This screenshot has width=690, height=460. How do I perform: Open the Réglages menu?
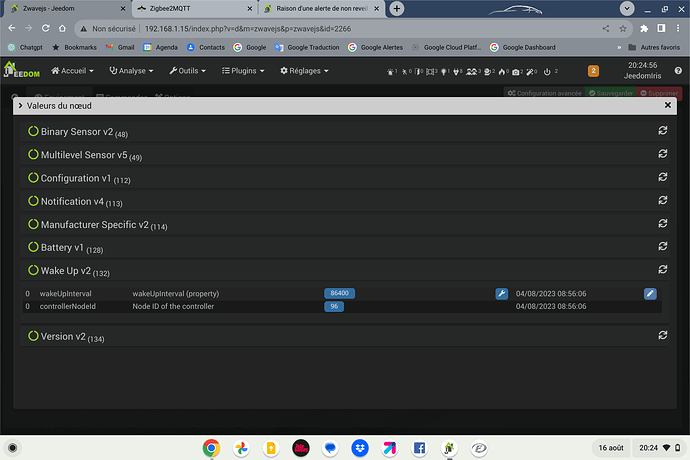pos(304,71)
